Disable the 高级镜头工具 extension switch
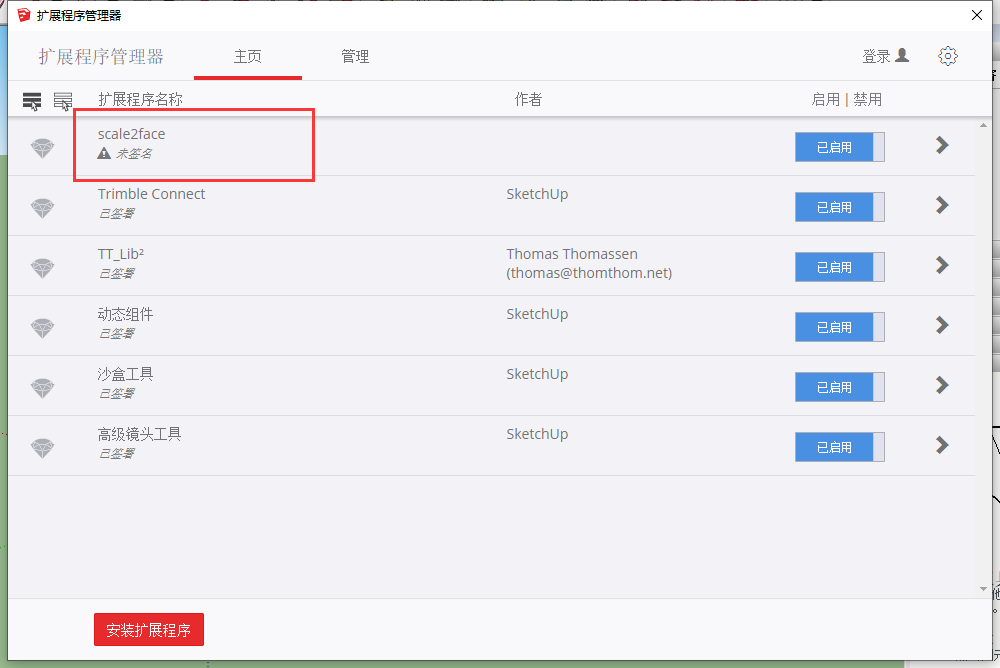Image resolution: width=1000 pixels, height=668 pixels. point(839,447)
